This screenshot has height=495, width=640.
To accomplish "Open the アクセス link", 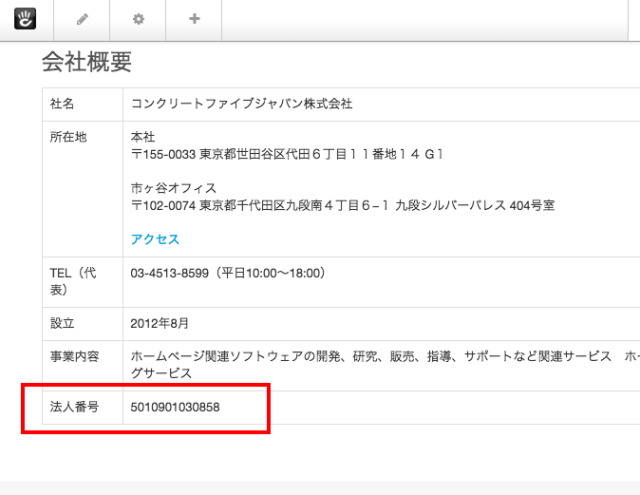I will click(155, 239).
